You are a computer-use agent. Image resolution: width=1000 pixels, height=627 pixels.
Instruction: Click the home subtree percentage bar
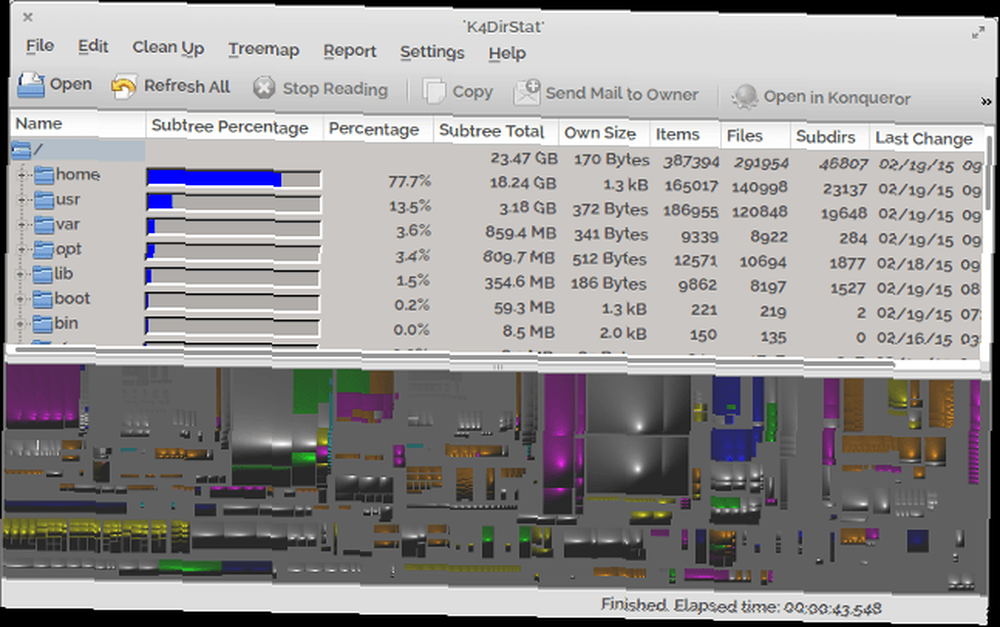tap(233, 179)
